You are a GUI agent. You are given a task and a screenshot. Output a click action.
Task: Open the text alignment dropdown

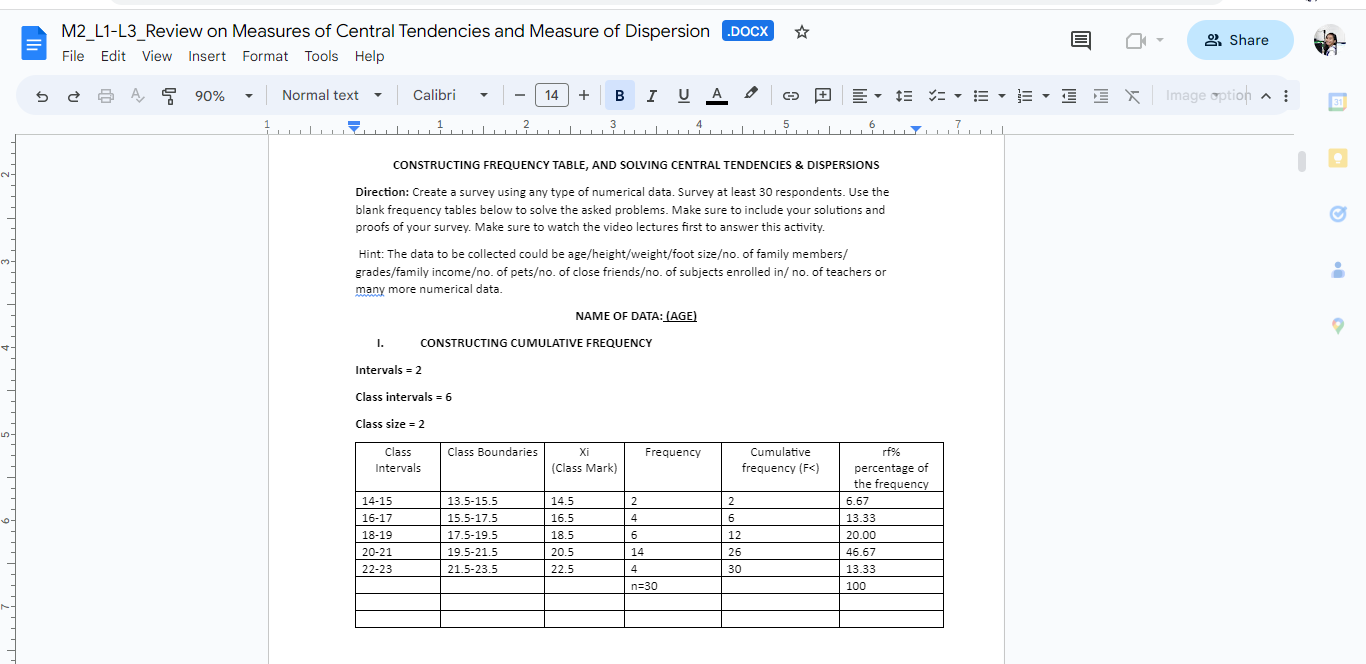tap(866, 96)
